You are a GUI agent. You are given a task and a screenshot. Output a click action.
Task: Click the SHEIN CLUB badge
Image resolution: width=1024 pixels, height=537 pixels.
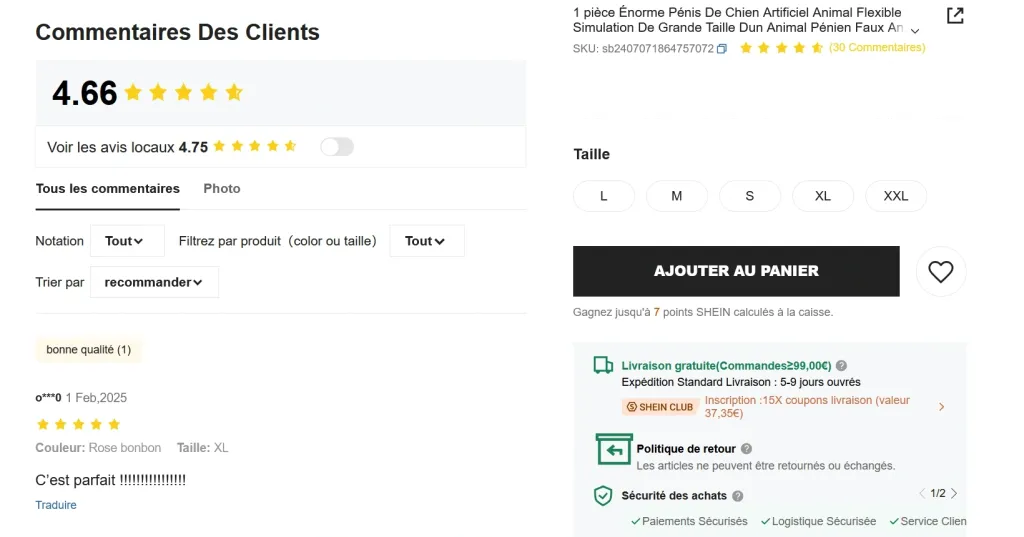click(x=658, y=407)
